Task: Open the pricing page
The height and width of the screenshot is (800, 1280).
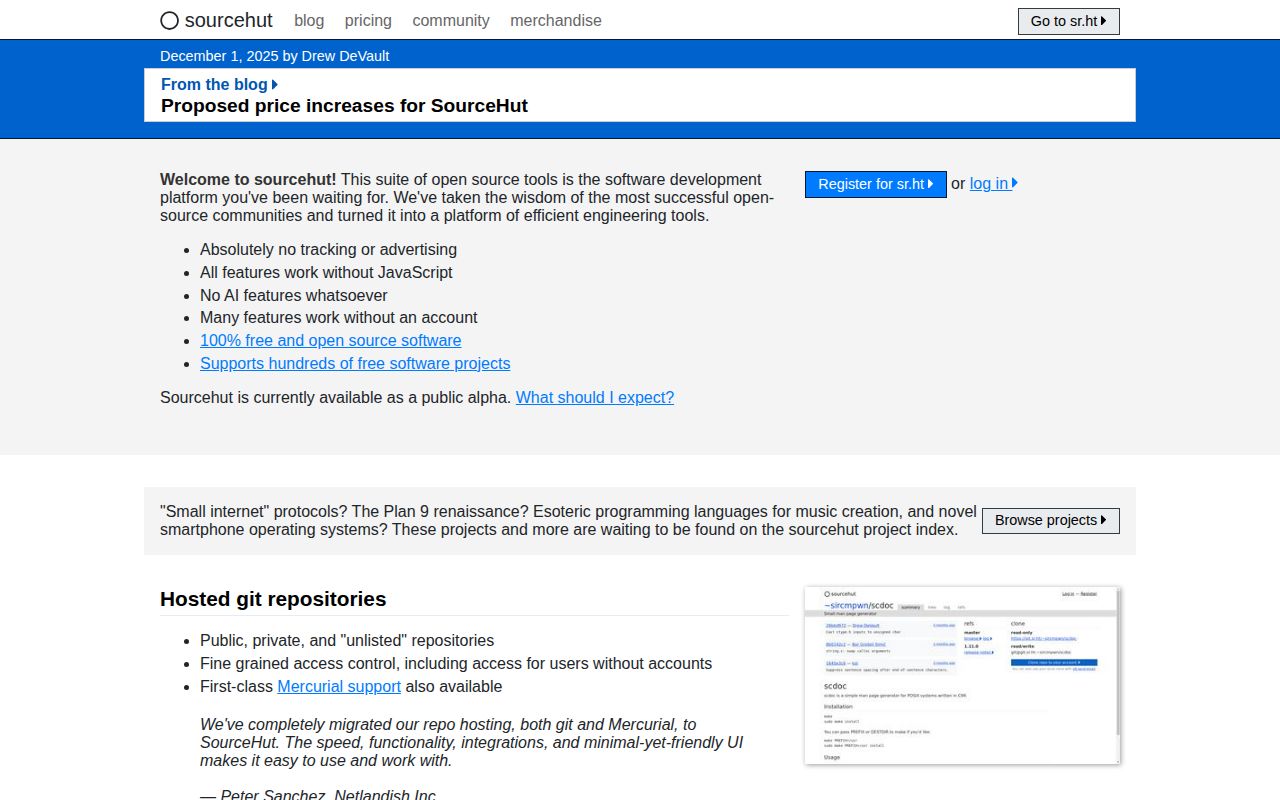Action: tap(368, 21)
